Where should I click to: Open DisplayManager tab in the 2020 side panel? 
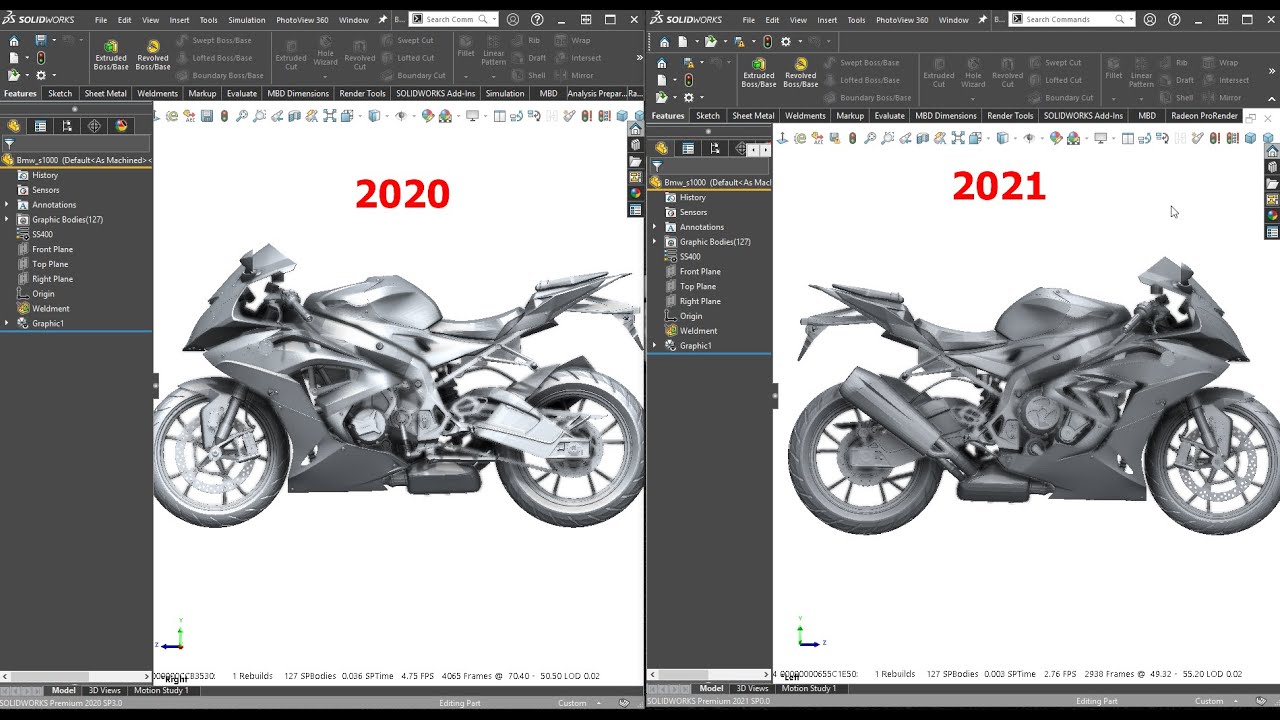pyautogui.click(x=121, y=126)
